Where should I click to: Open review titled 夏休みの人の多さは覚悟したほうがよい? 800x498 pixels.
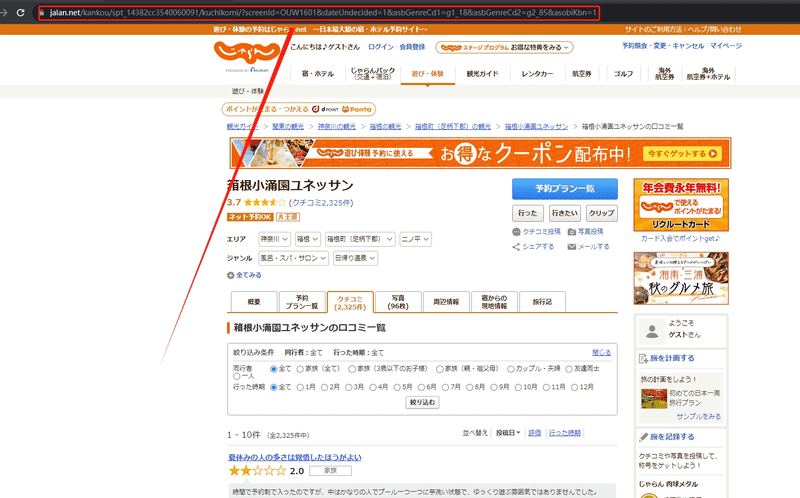click(294, 457)
